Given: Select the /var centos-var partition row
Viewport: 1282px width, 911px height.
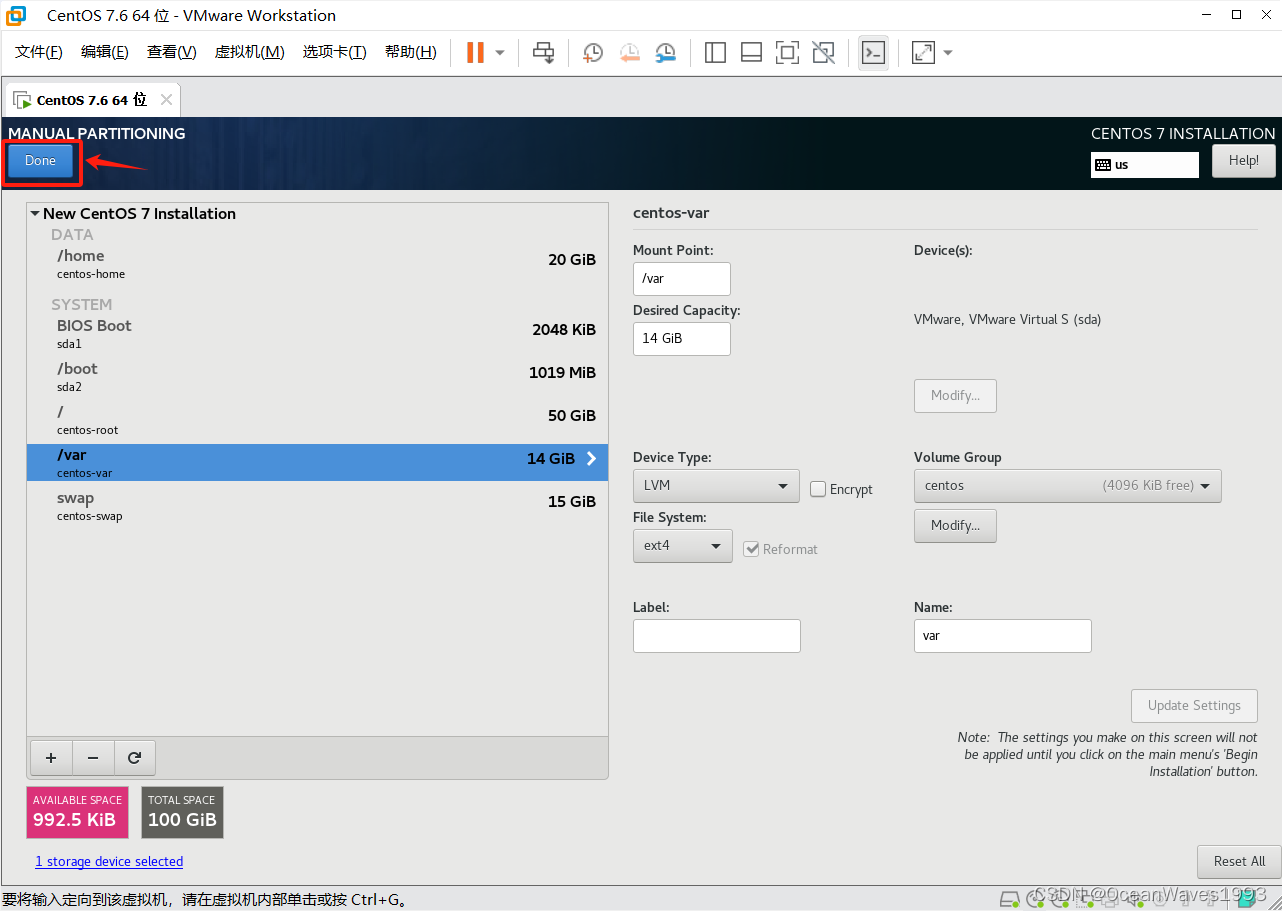Looking at the screenshot, I should pyautogui.click(x=317, y=463).
